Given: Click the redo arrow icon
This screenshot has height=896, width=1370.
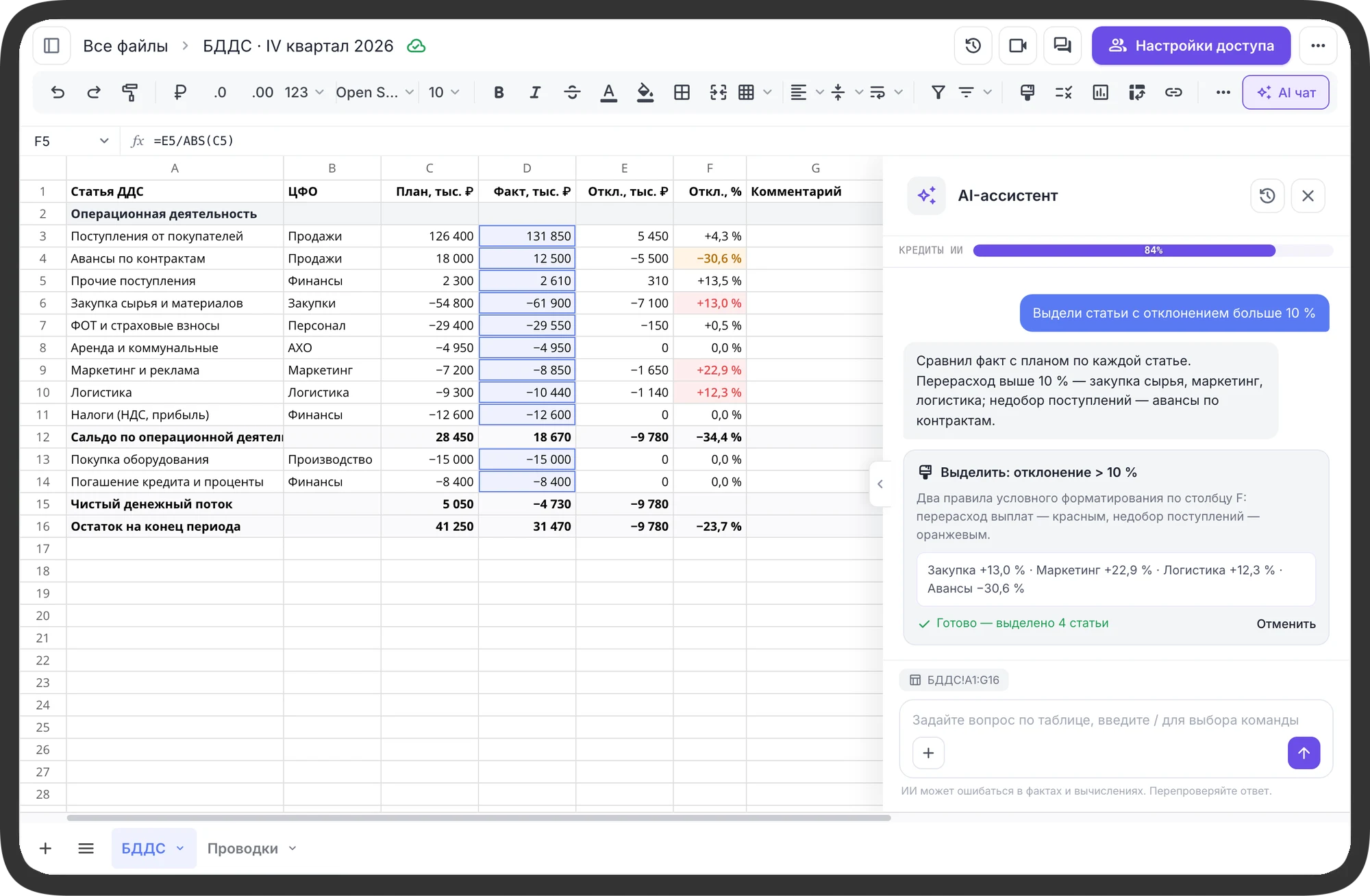Looking at the screenshot, I should click(x=94, y=92).
